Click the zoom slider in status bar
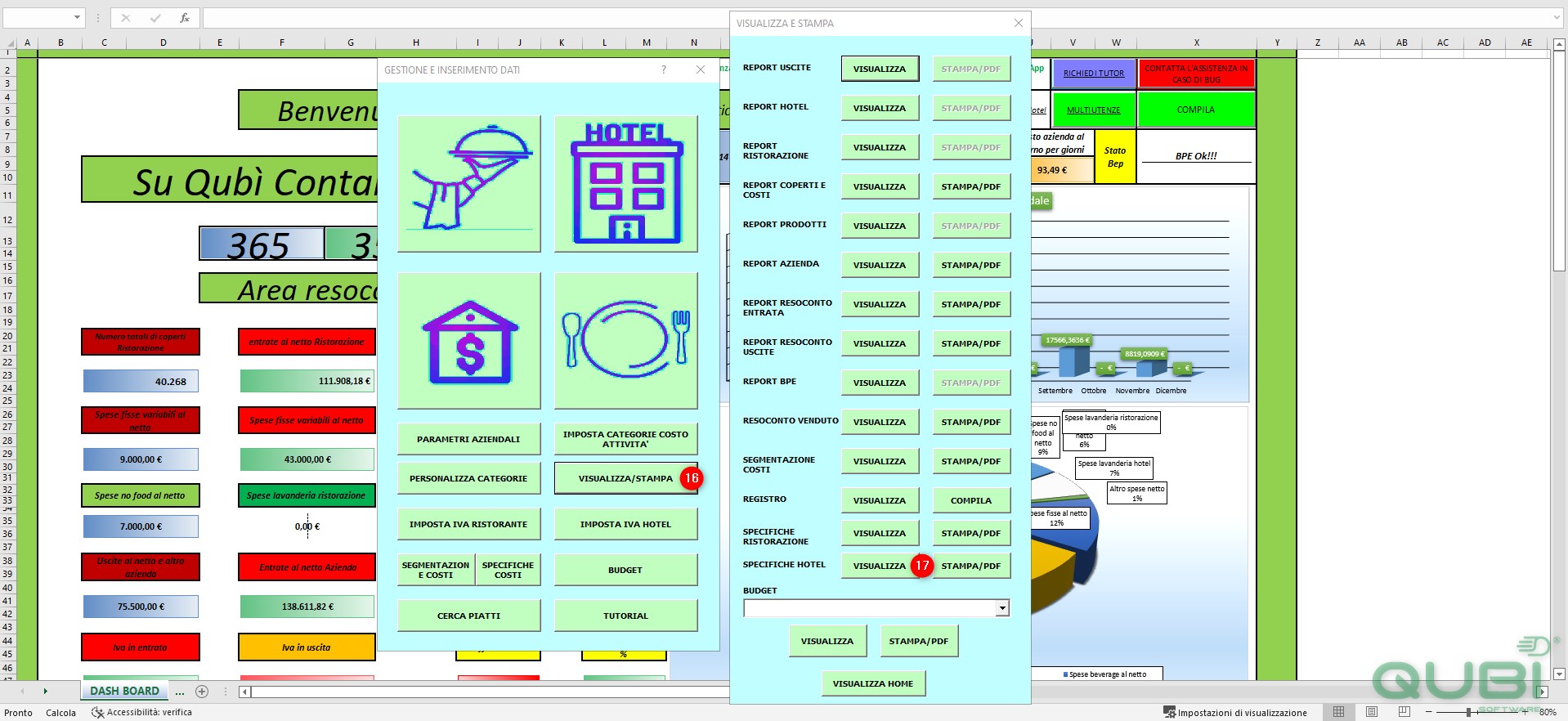This screenshot has height=721, width=1568. 1469,712
